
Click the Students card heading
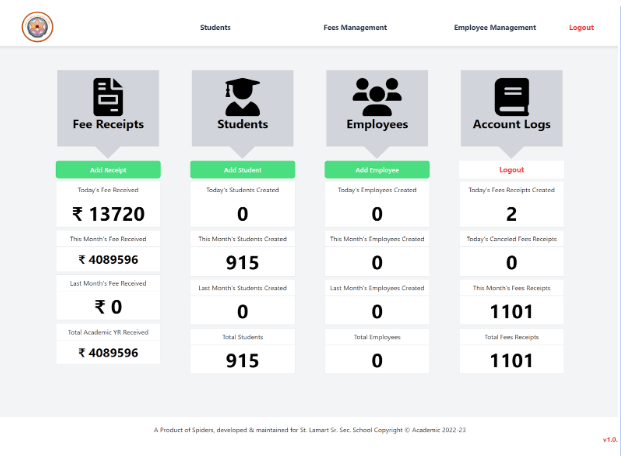point(242,124)
